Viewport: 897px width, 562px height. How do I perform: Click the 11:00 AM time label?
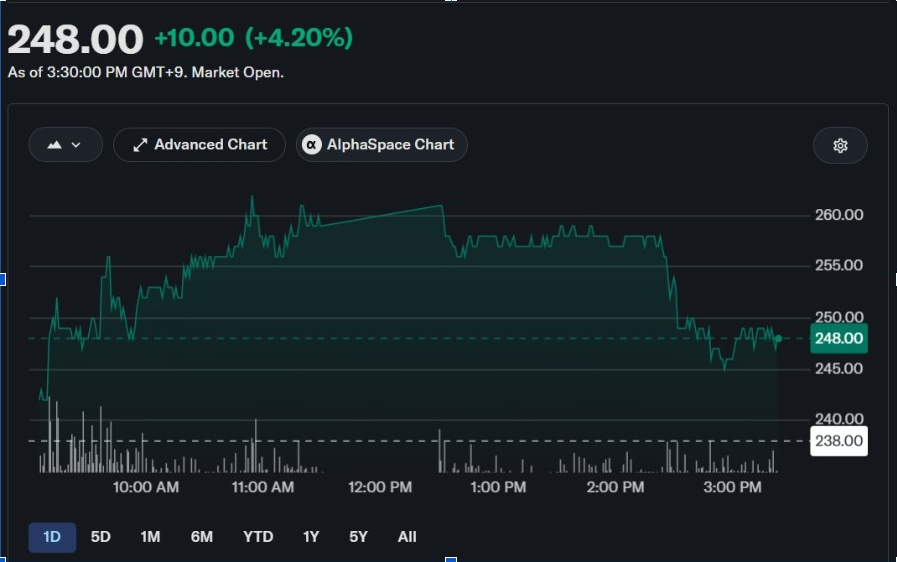(263, 487)
